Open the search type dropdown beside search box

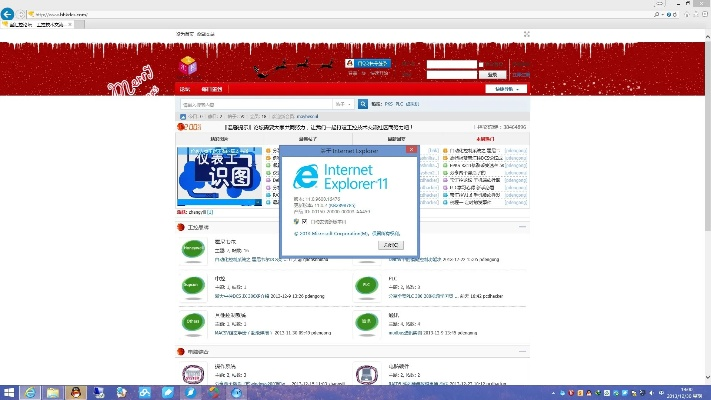click(343, 104)
